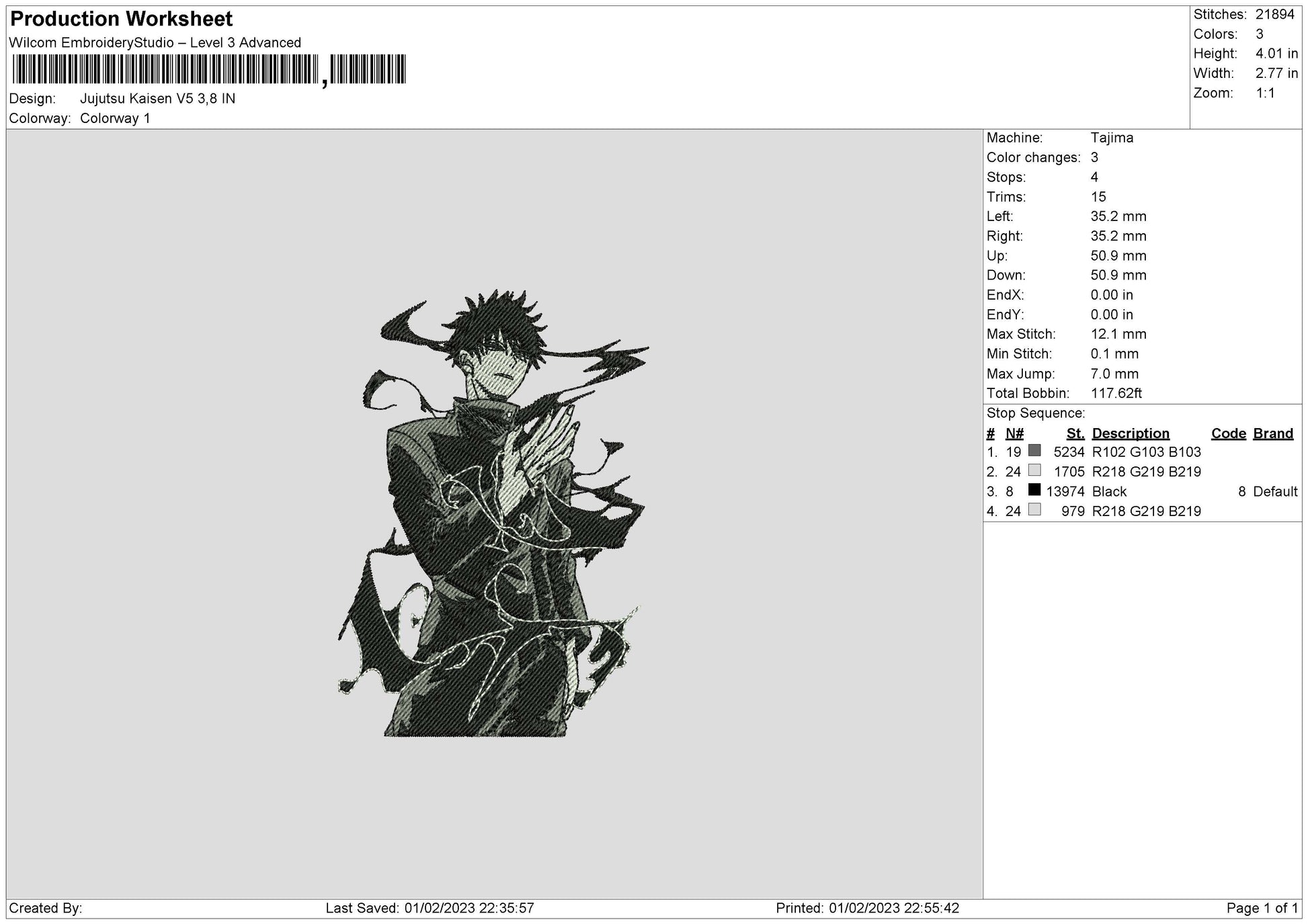Click the Stops value 4
This screenshot has height=924, width=1308.
[x=1094, y=177]
